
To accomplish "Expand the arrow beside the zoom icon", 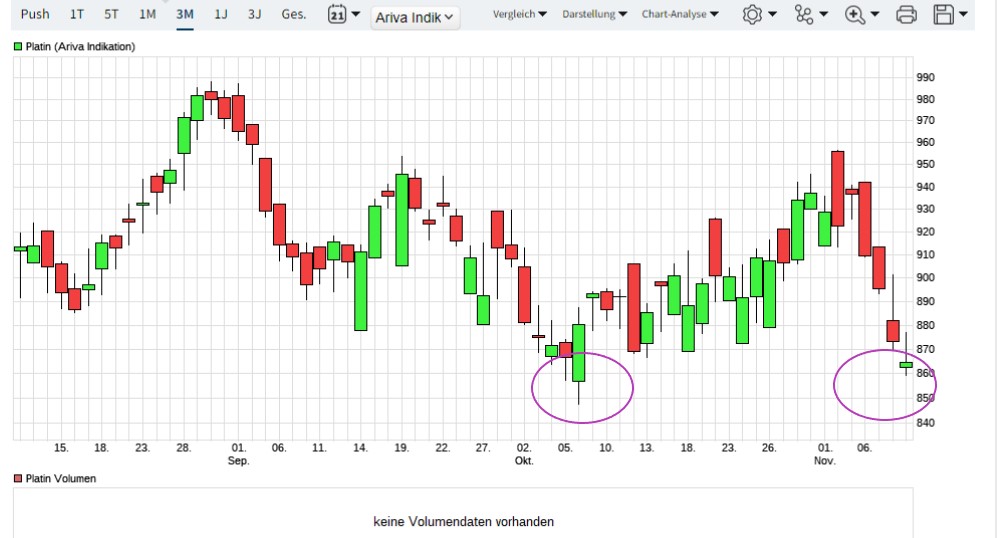I will (875, 14).
